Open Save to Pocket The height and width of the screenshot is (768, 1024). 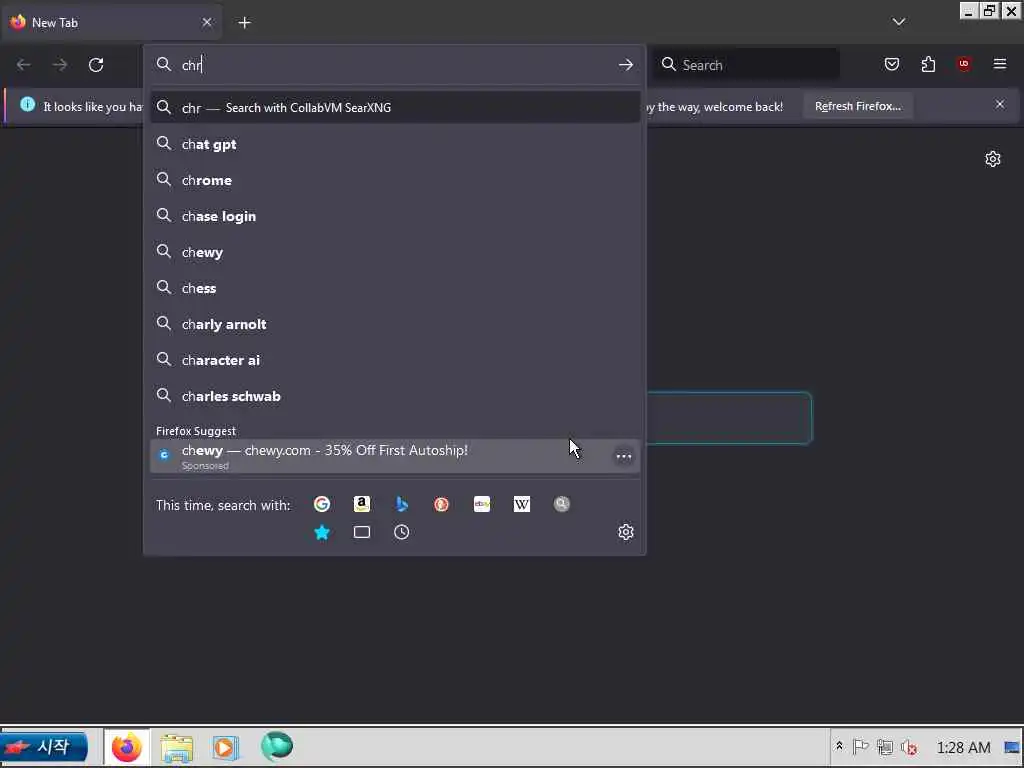[x=891, y=64]
